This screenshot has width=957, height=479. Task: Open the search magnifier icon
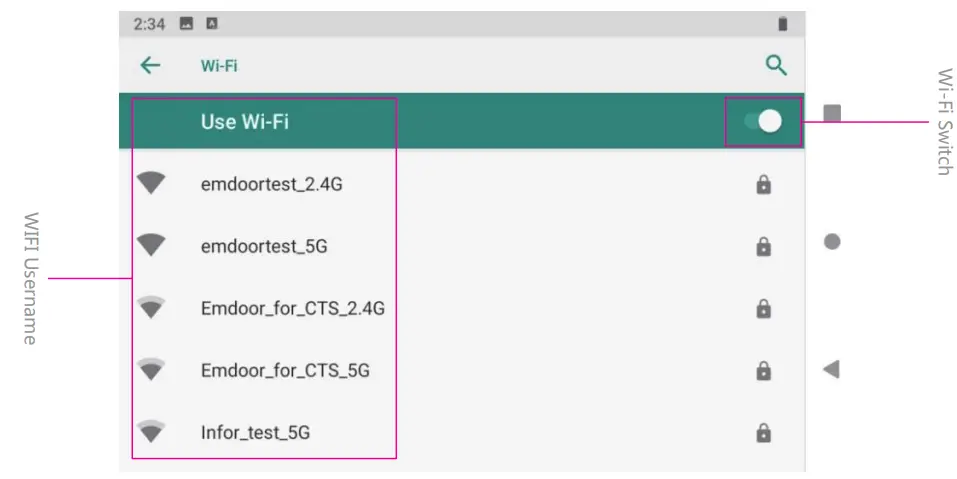[x=776, y=66]
